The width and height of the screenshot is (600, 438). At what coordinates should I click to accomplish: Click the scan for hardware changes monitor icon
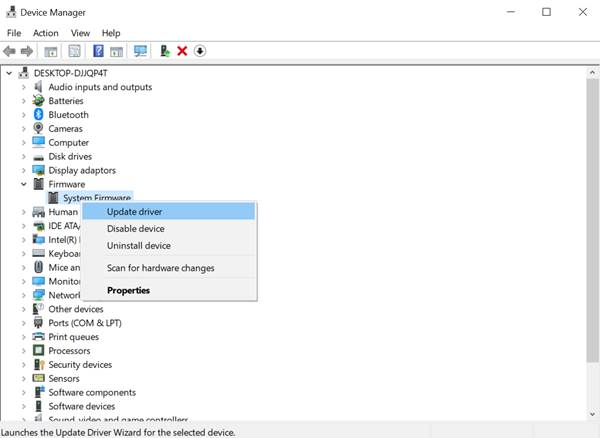pos(140,51)
